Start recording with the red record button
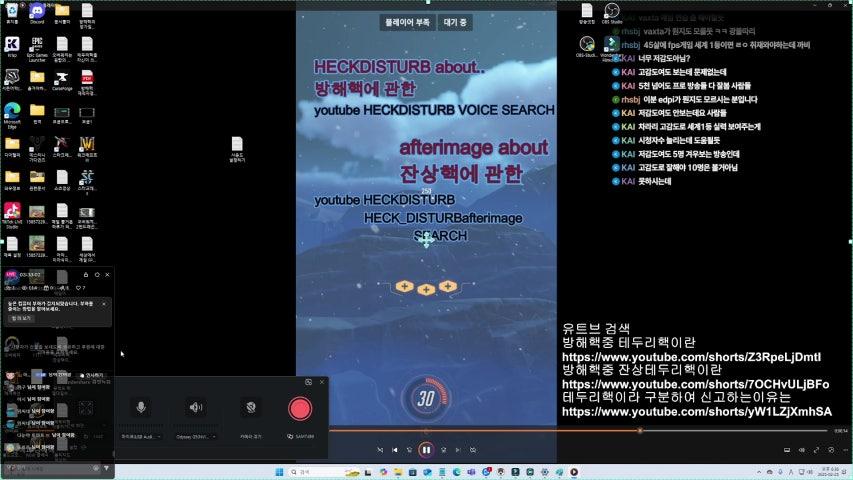 coord(300,409)
